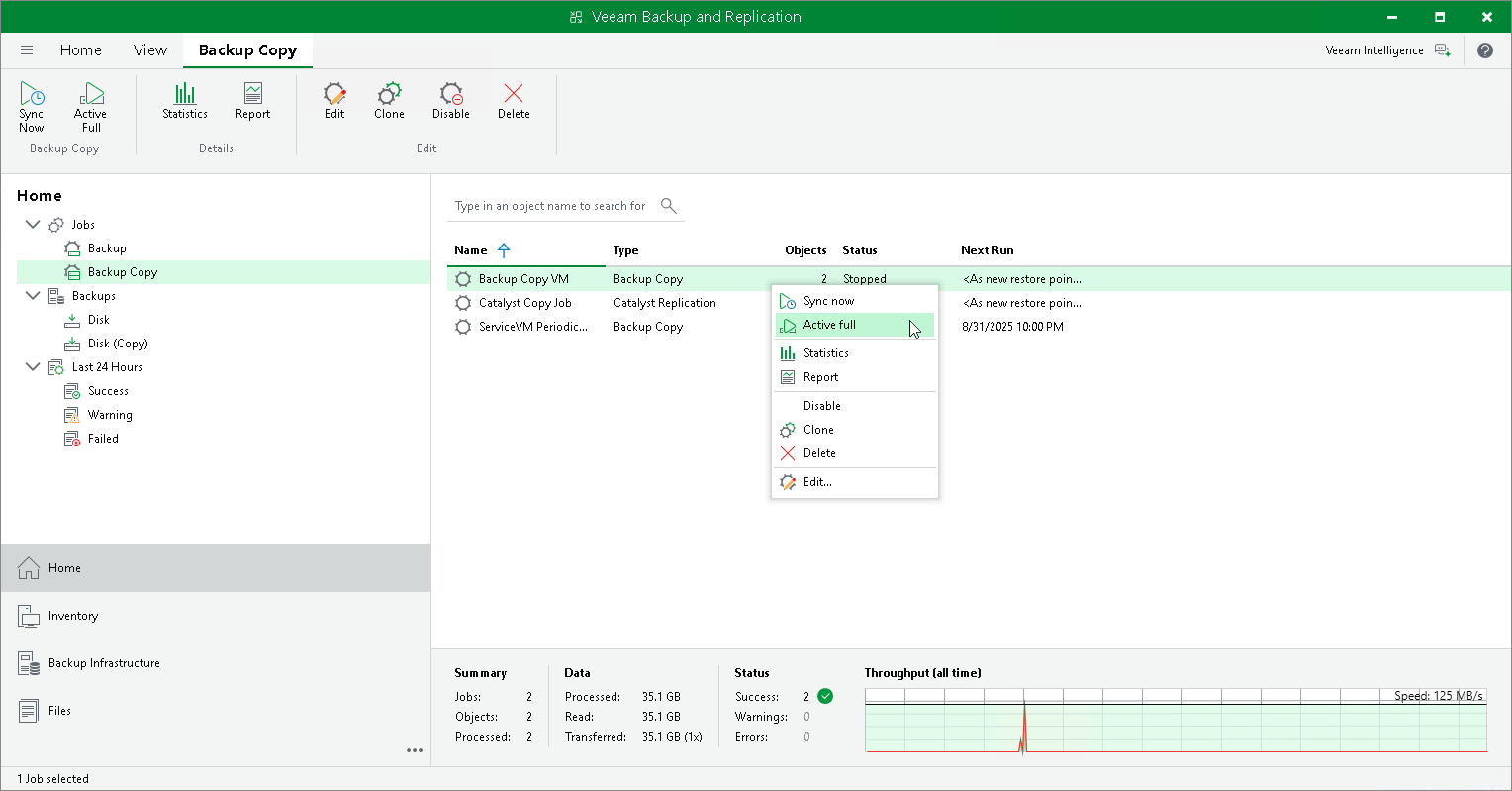Click the ServiceVM Periodic job icon

point(463,327)
